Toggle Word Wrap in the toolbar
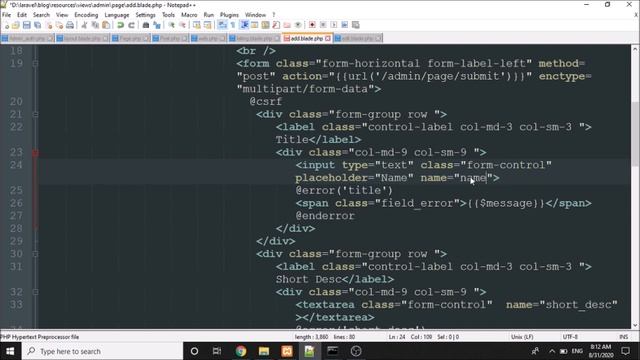Screen dimensions: 640x360 (x=221, y=25)
